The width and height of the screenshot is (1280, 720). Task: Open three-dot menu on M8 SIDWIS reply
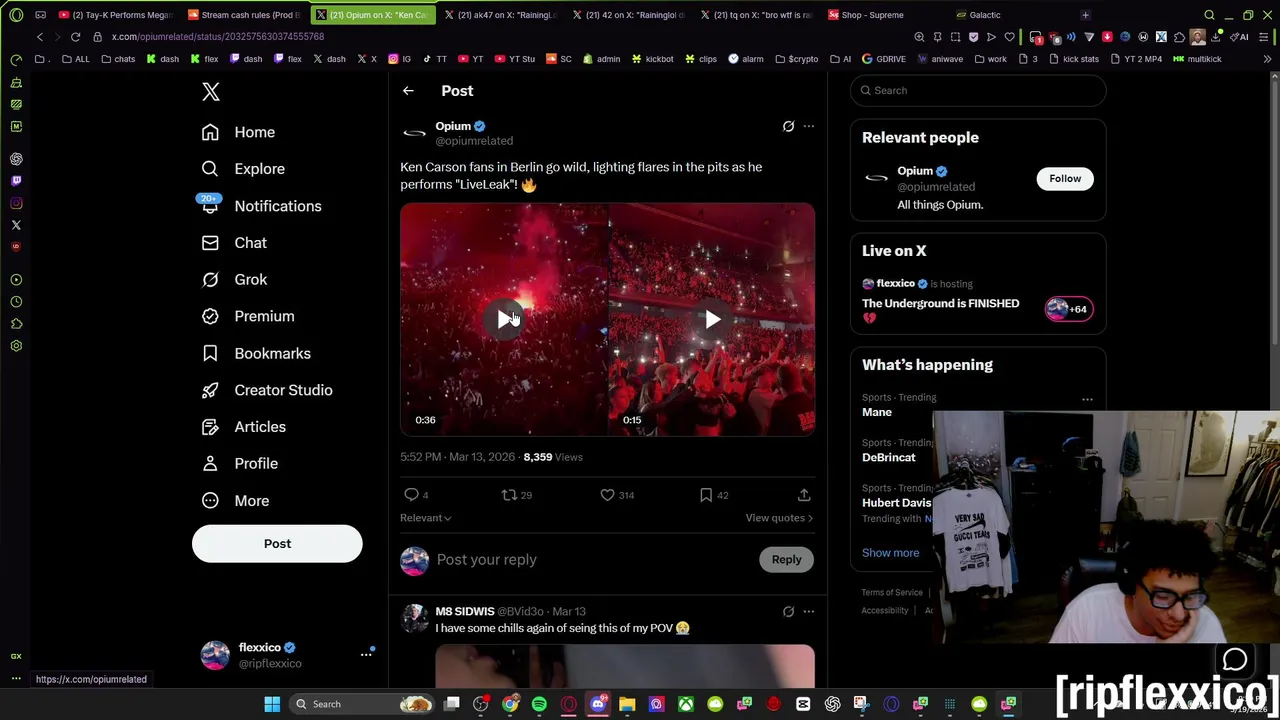coord(808,611)
